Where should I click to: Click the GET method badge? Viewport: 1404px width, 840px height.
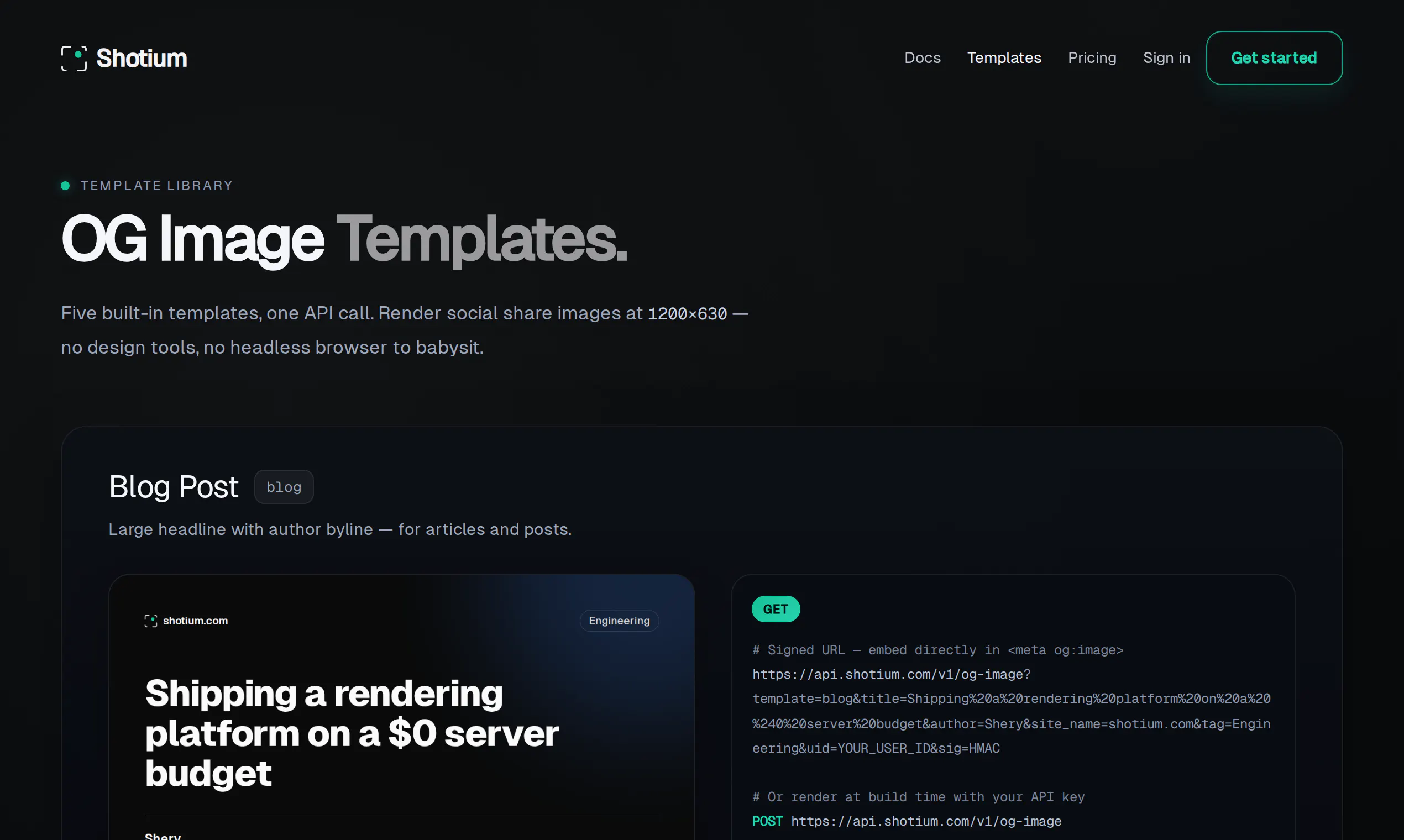(x=776, y=609)
